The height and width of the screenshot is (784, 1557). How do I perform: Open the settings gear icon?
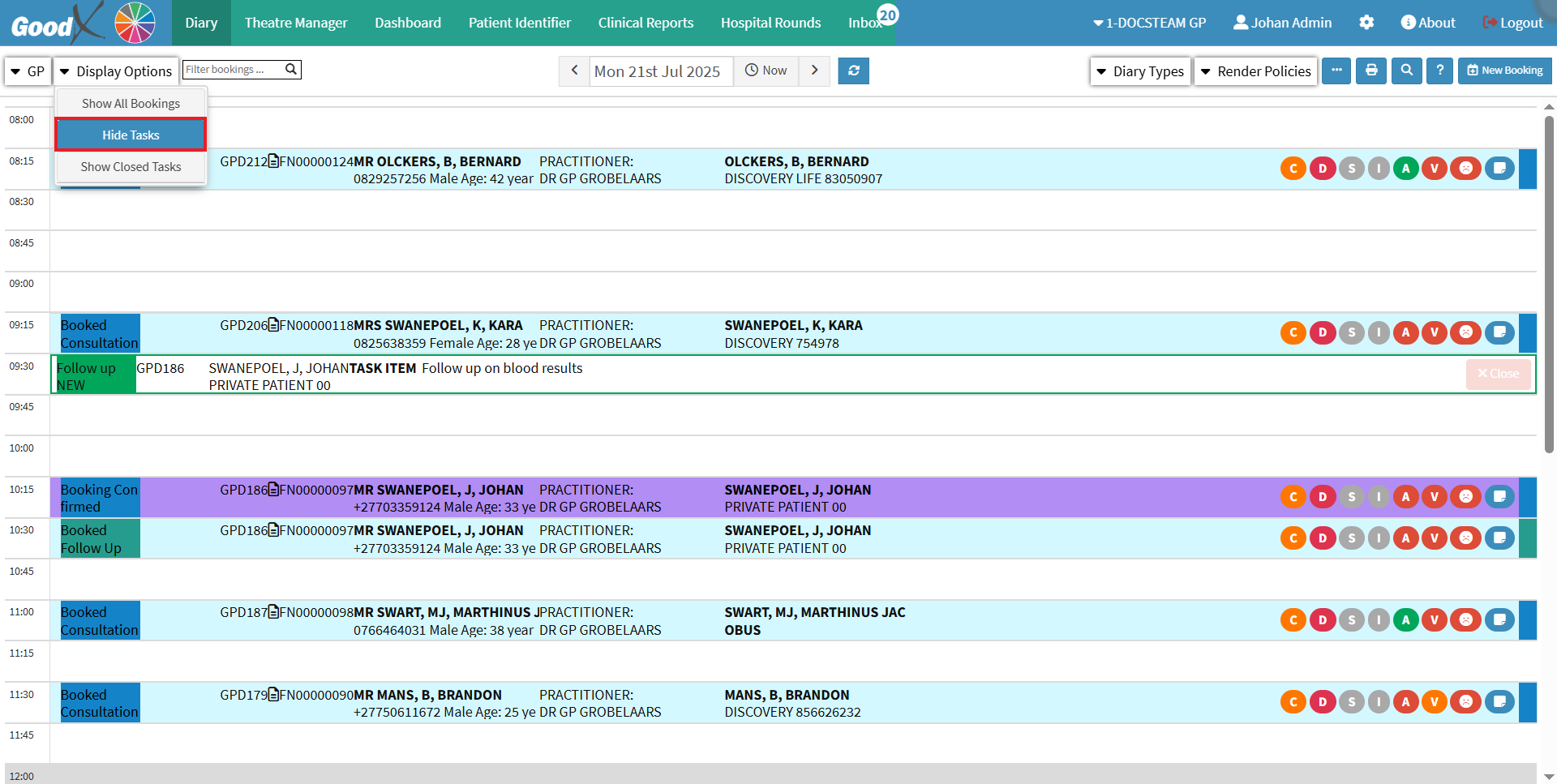[1366, 23]
